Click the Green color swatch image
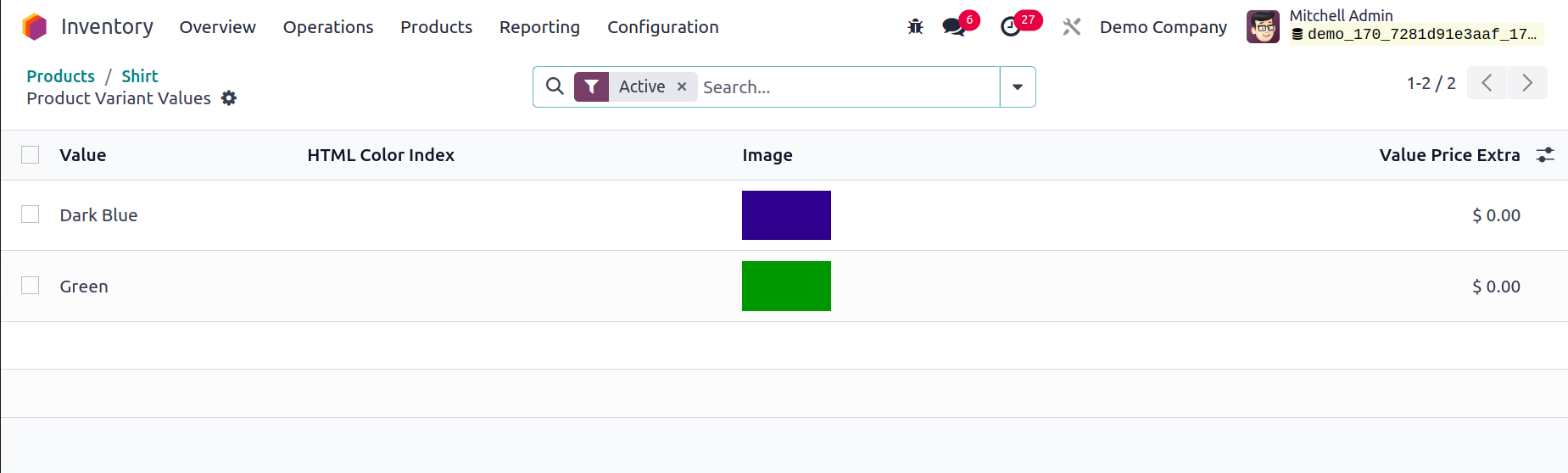The height and width of the screenshot is (473, 1568). point(786,286)
